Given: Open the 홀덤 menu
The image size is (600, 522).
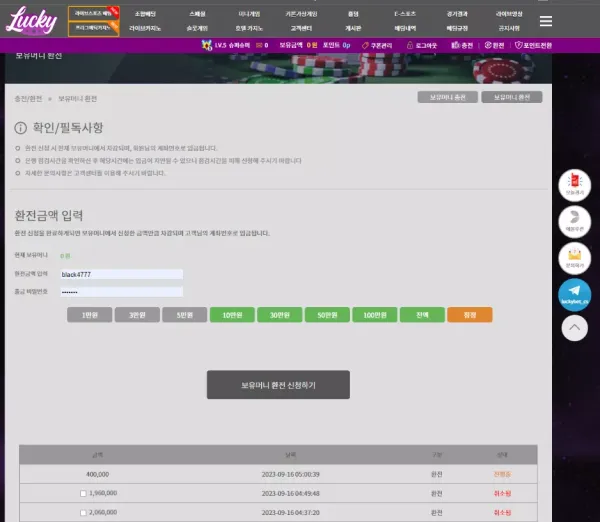Looking at the screenshot, I should (x=353, y=14).
